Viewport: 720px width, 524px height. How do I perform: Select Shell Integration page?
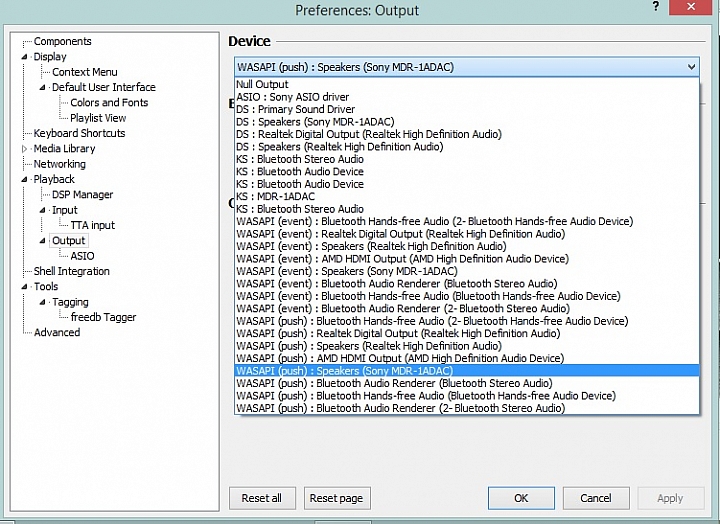[x=72, y=271]
